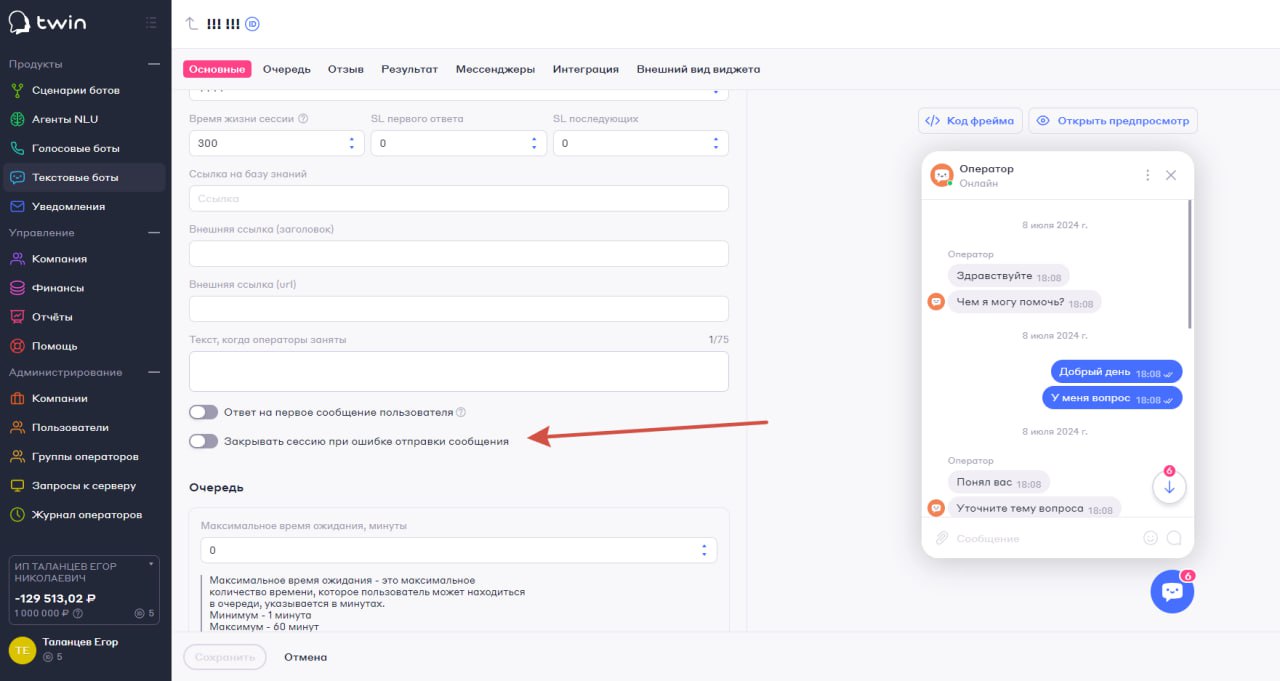Click the Компания people icon

click(17, 258)
